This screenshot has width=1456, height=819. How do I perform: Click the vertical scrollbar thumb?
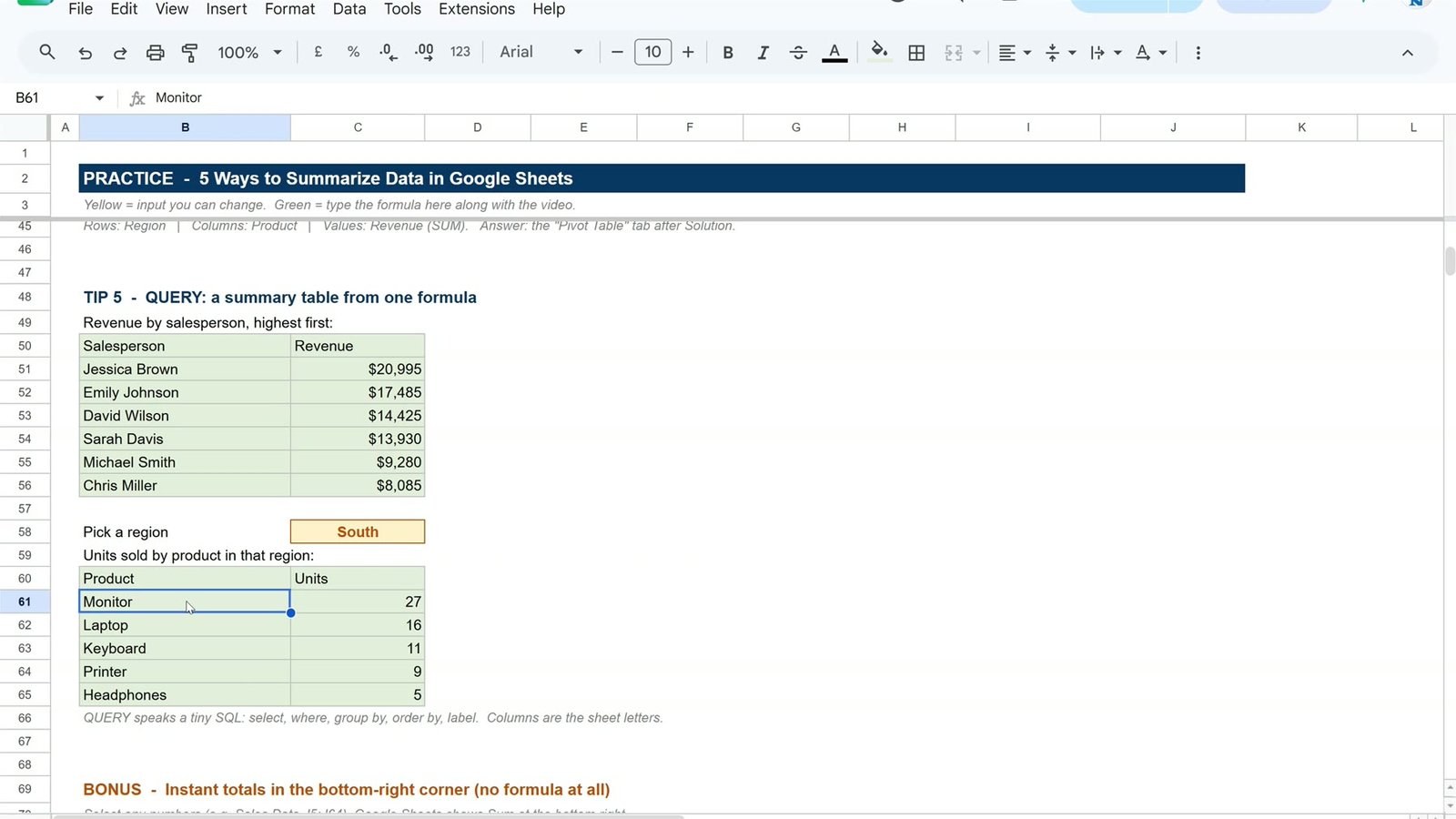coord(1450,260)
